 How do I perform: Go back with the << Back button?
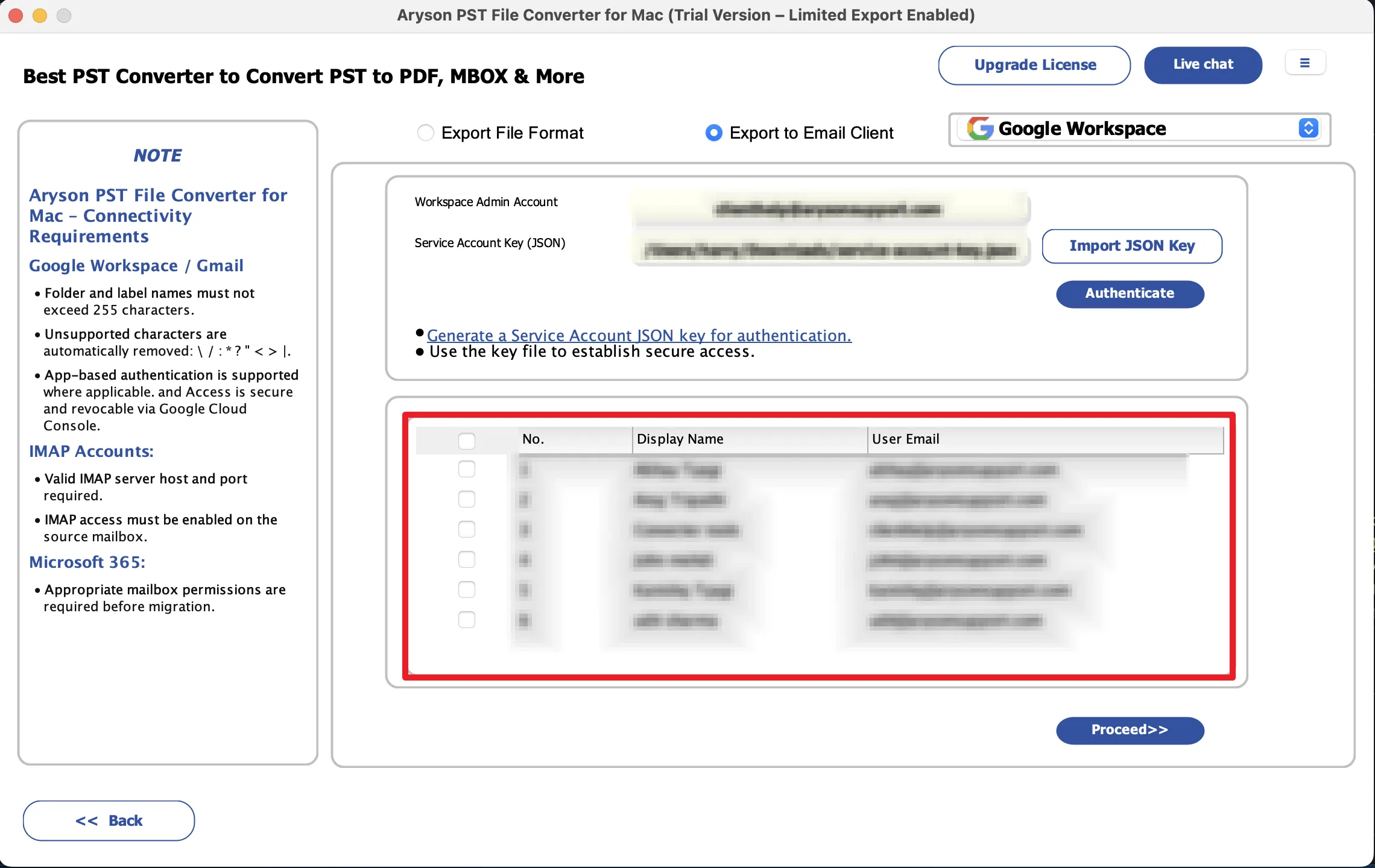pyautogui.click(x=109, y=820)
